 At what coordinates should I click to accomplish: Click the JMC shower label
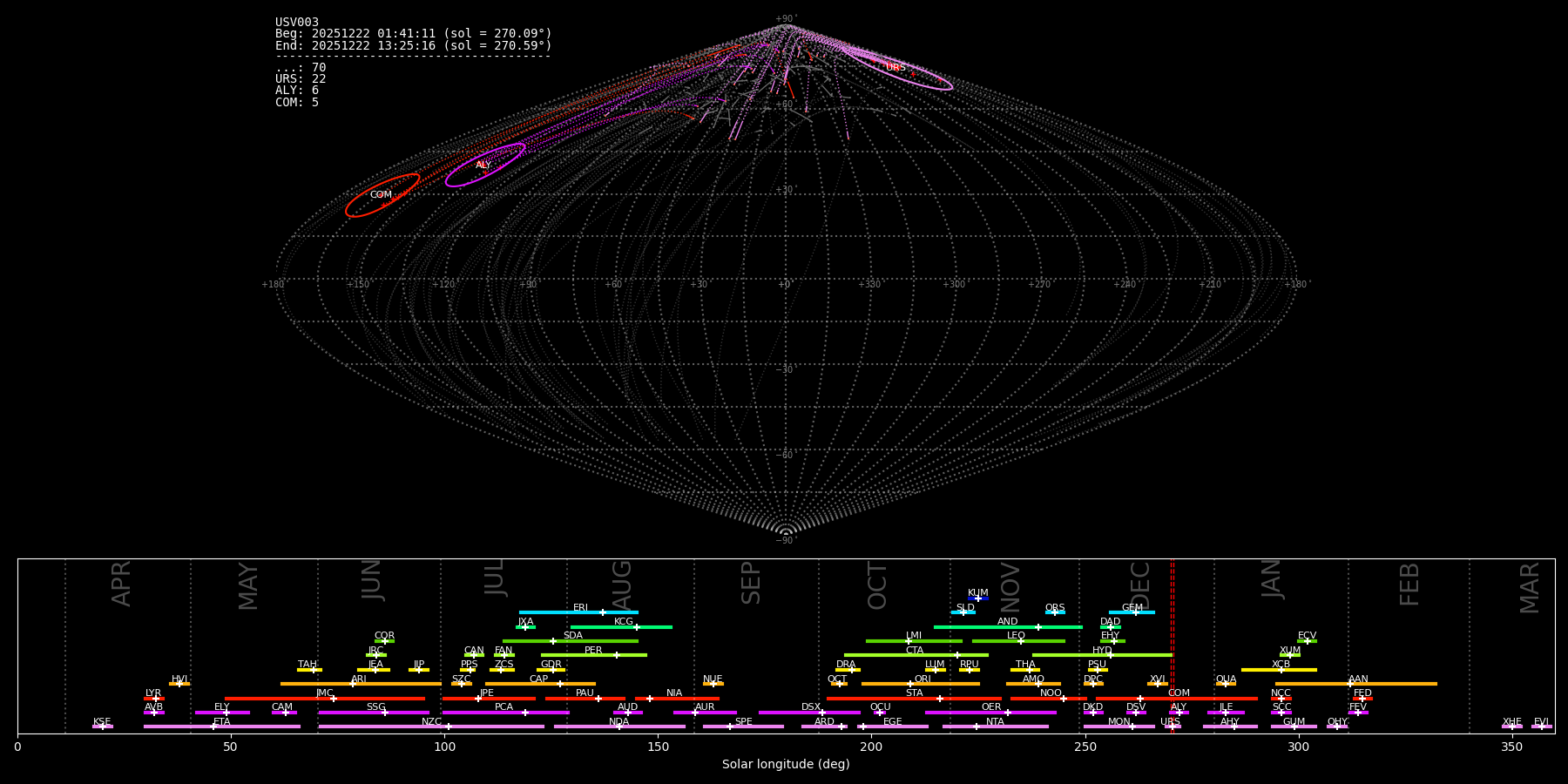pyautogui.click(x=325, y=693)
